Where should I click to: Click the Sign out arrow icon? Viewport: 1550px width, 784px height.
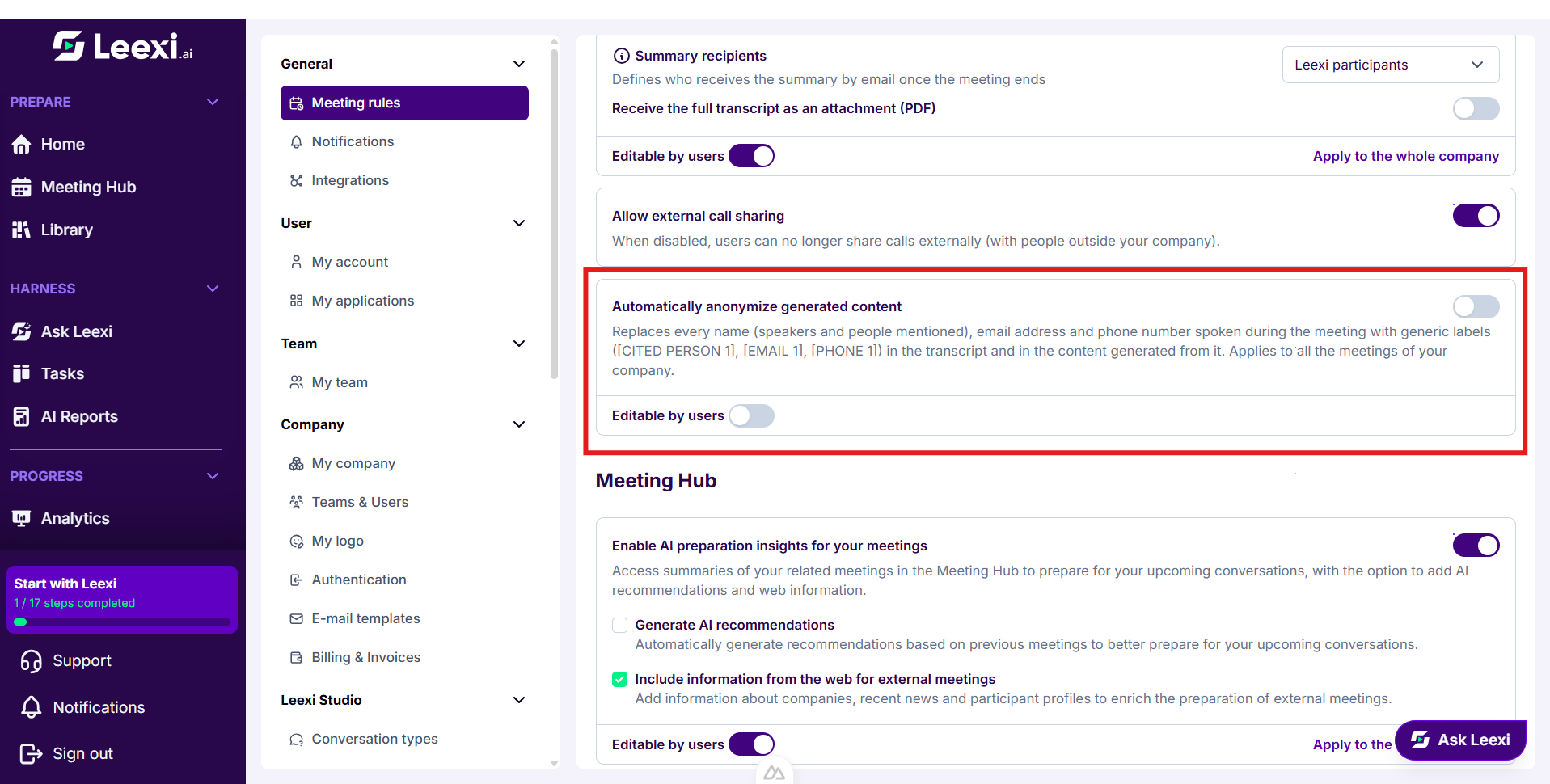click(32, 753)
